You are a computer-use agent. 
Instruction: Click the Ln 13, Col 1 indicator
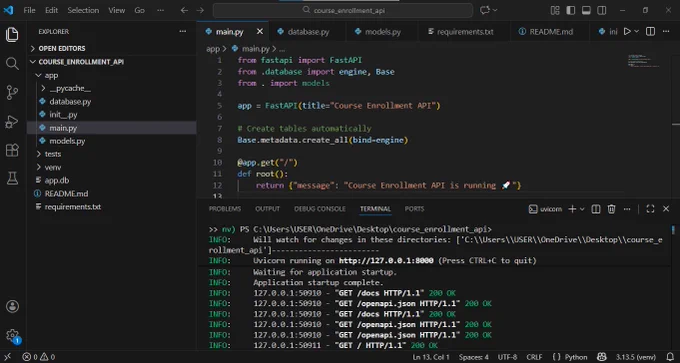click(x=431, y=357)
